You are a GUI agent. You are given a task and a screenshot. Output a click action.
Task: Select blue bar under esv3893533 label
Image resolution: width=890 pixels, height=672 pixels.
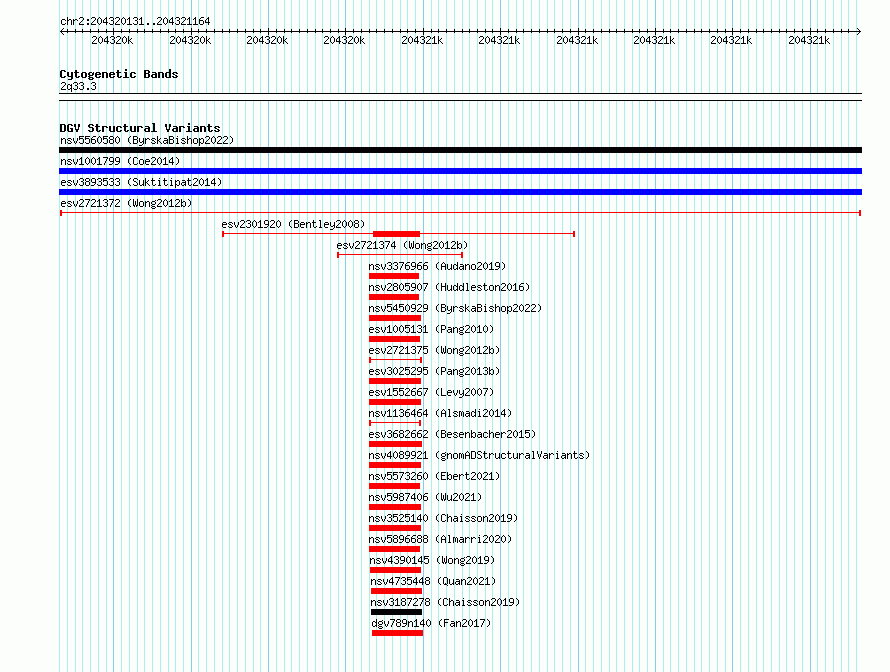click(460, 192)
